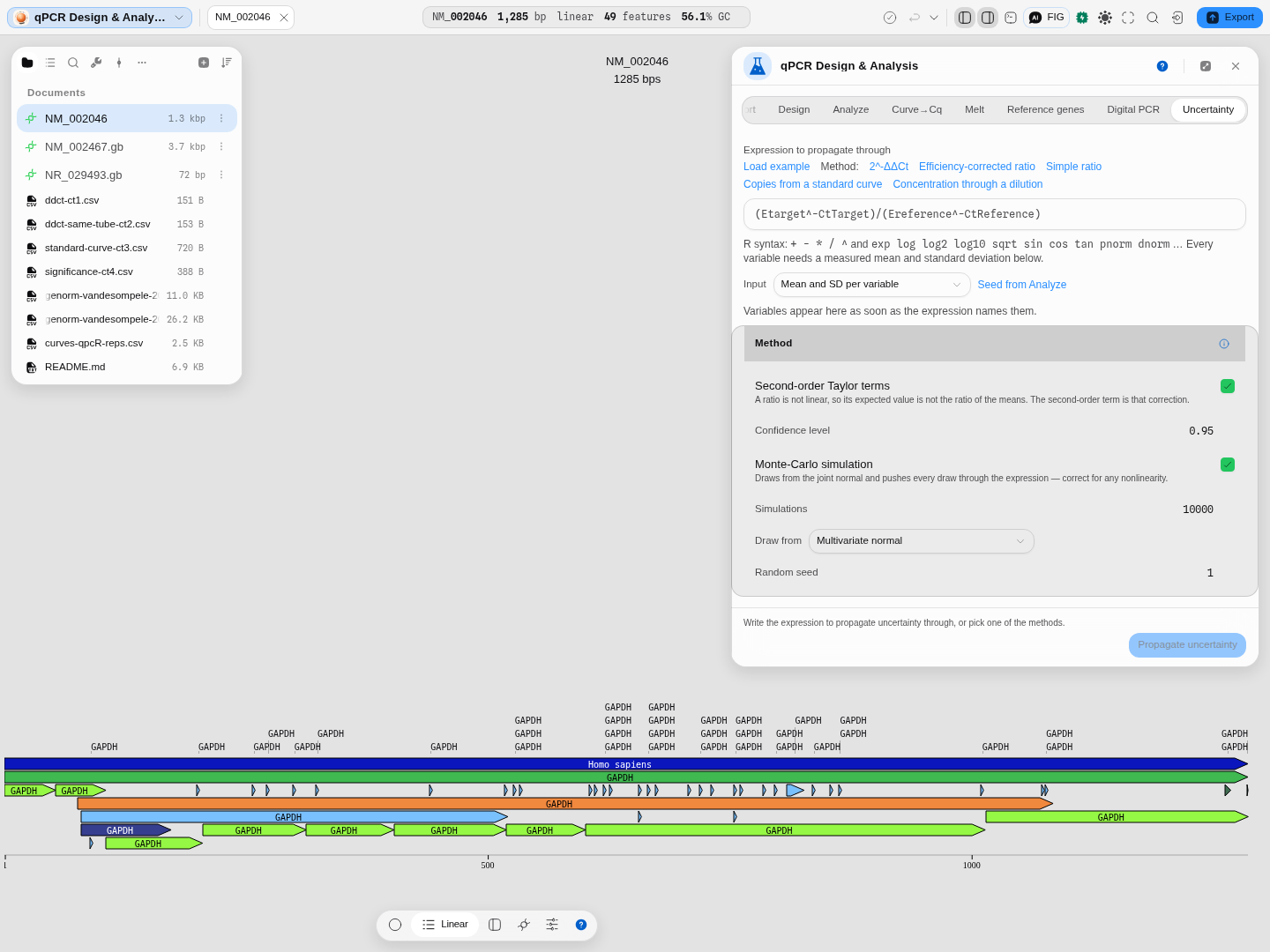This screenshot has height=952, width=1270.
Task: Open the Input 'Mean and SD per variable' dropdown
Action: 871,285
